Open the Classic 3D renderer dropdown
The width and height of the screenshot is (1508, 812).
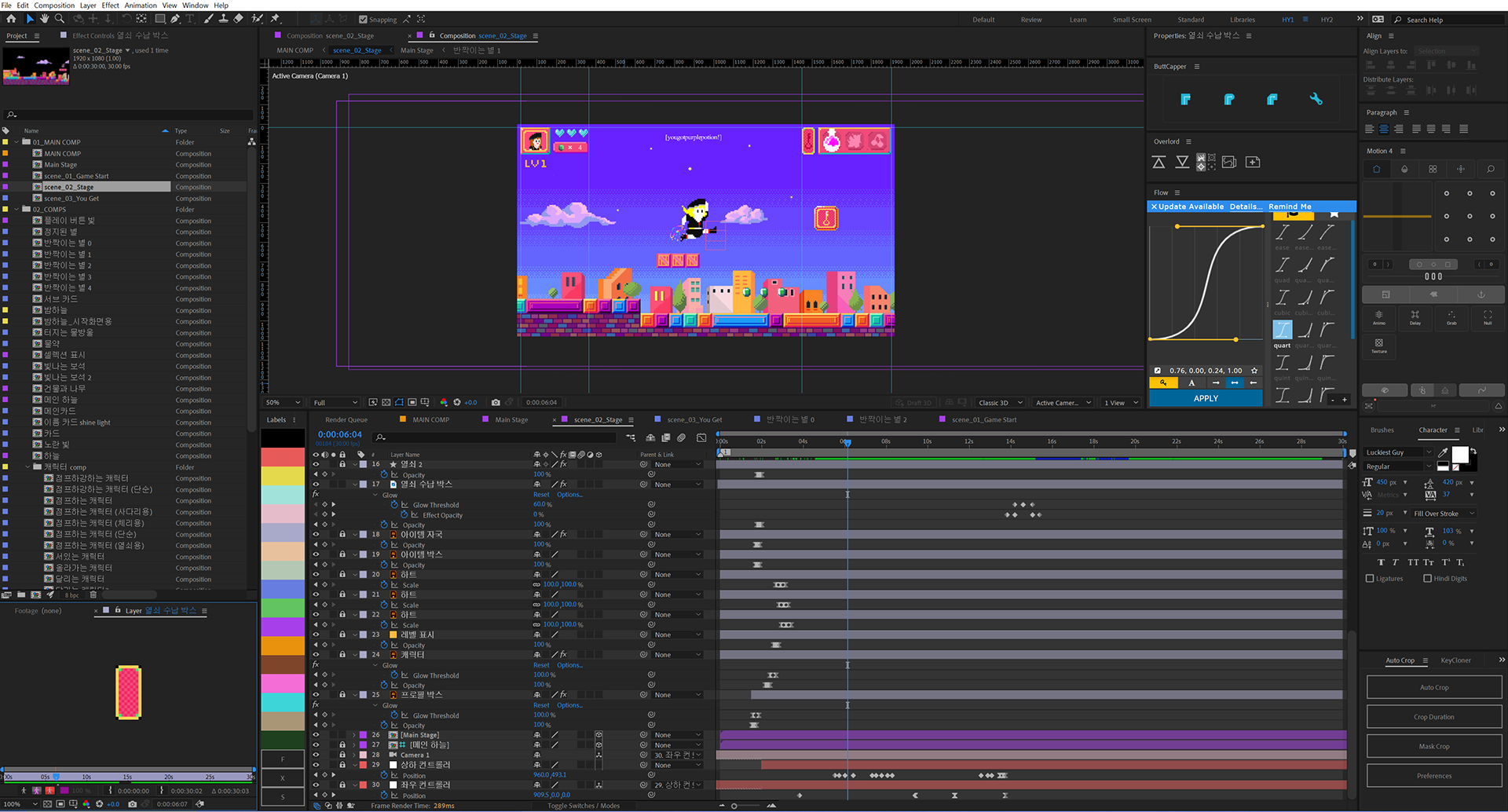tap(1001, 402)
